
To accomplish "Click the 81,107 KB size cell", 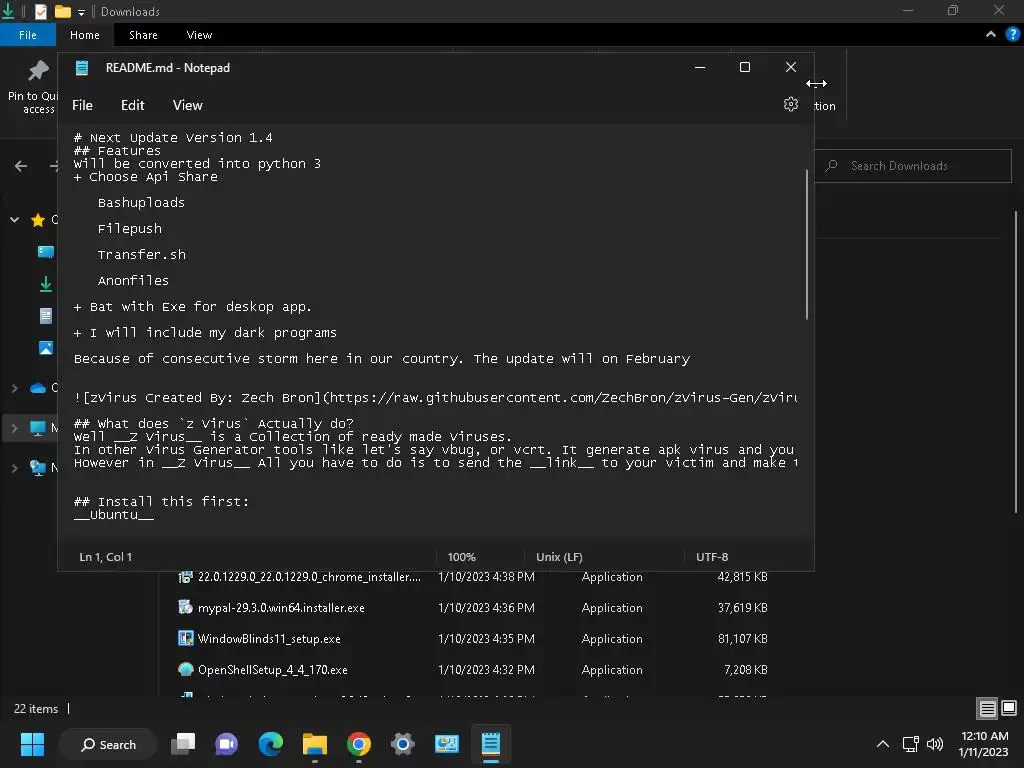I will [743, 639].
